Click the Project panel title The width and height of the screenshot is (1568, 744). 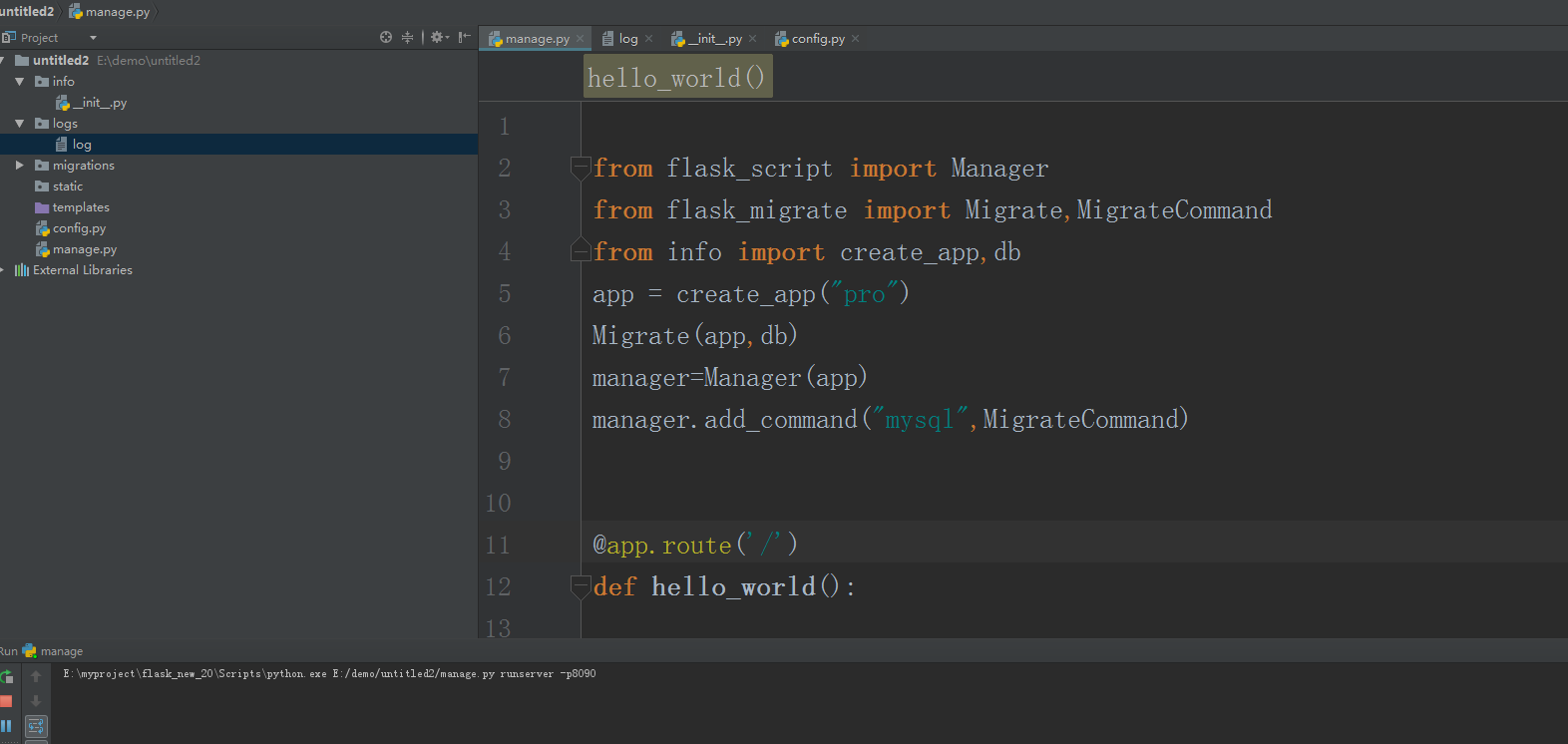click(x=40, y=38)
